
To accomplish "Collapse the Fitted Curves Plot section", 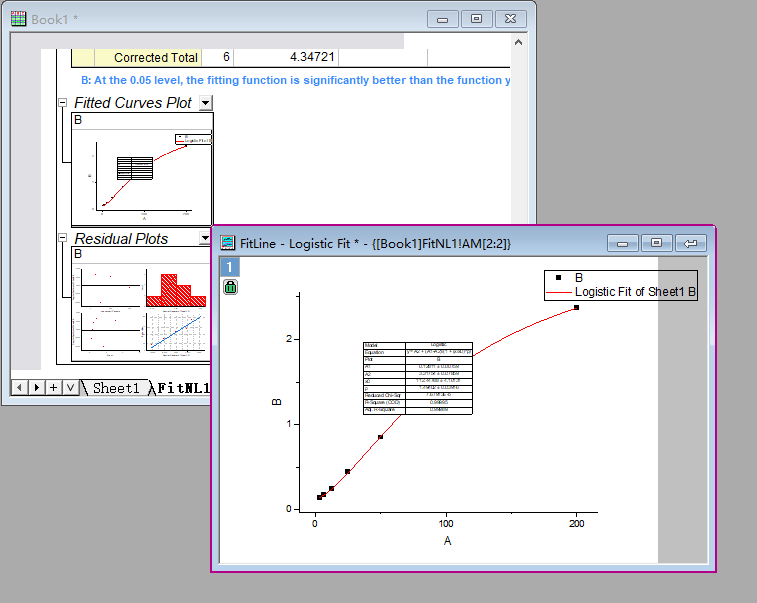I will pyautogui.click(x=63, y=102).
